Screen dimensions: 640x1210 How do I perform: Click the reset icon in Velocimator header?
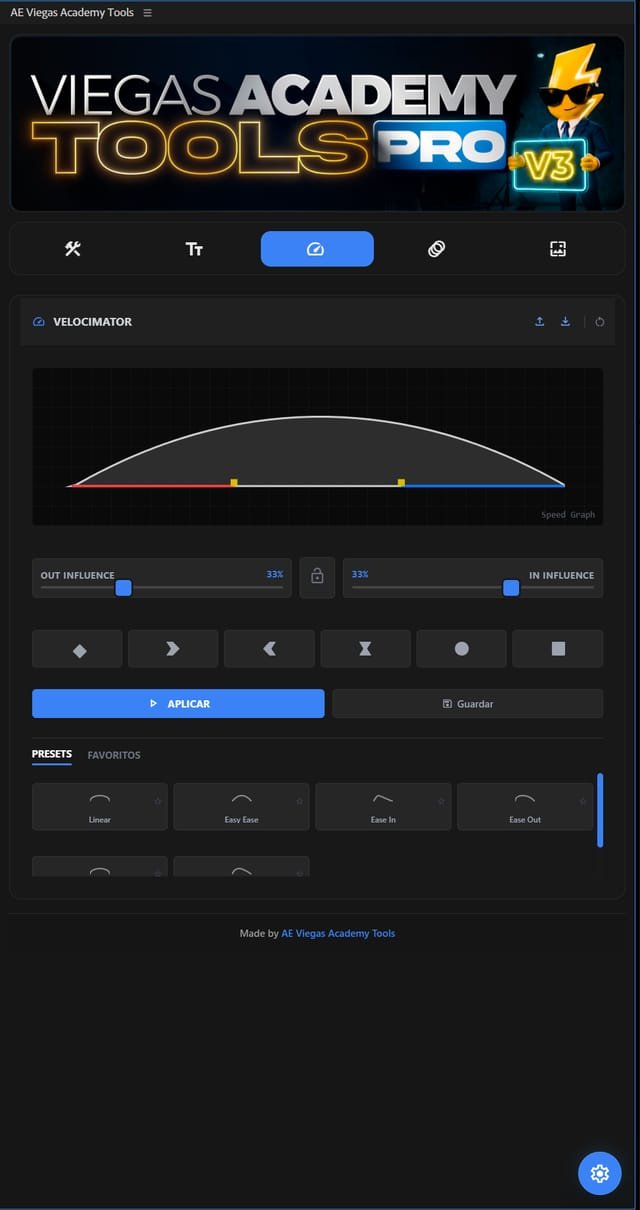(x=600, y=322)
